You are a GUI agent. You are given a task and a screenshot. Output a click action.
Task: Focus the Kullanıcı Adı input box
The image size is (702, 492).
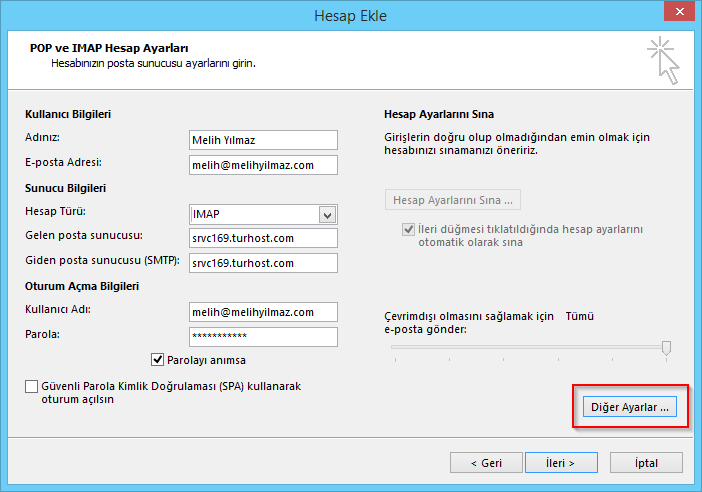pos(262,313)
